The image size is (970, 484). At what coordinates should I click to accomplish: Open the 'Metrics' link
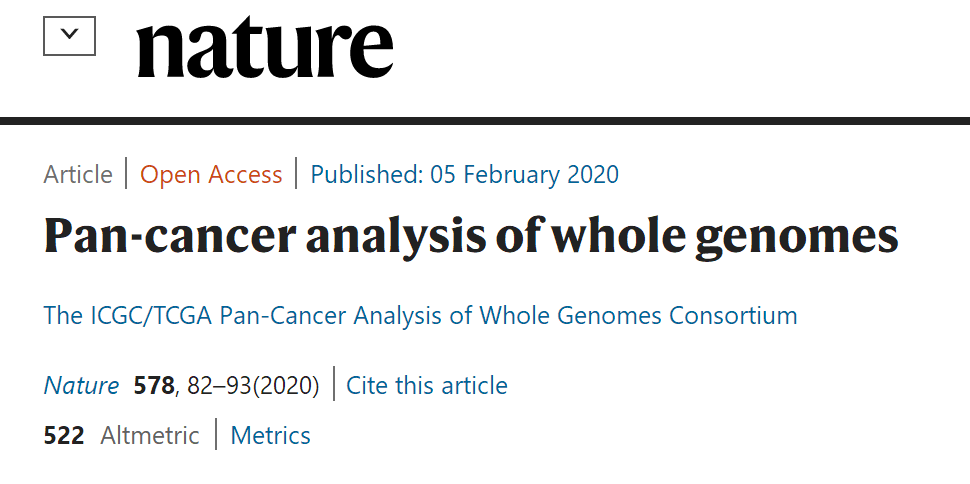pos(270,436)
